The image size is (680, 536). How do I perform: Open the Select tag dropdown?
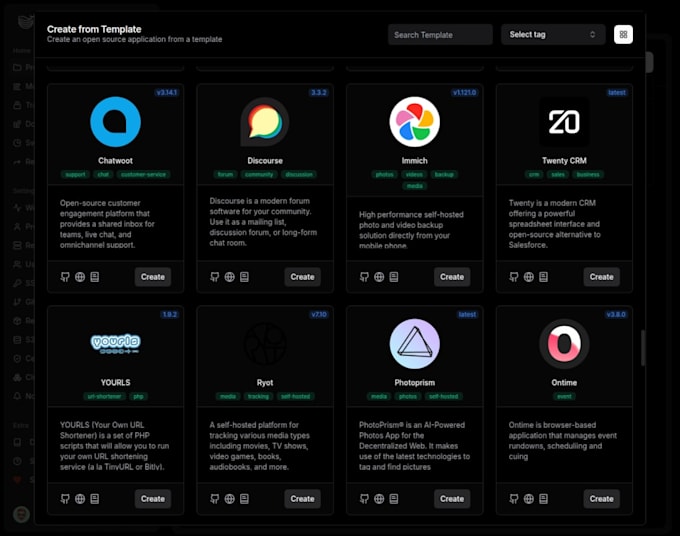point(553,35)
